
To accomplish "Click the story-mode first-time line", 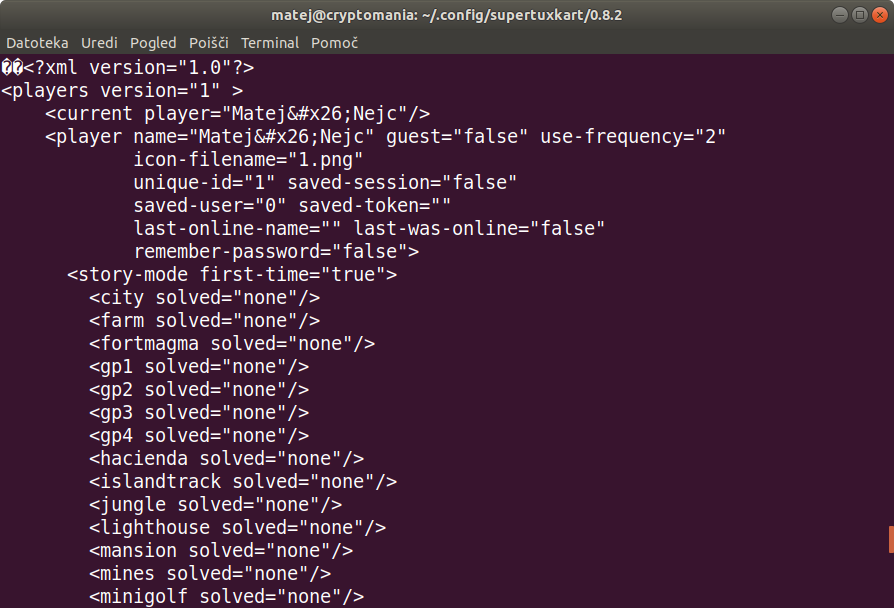I will pos(232,274).
